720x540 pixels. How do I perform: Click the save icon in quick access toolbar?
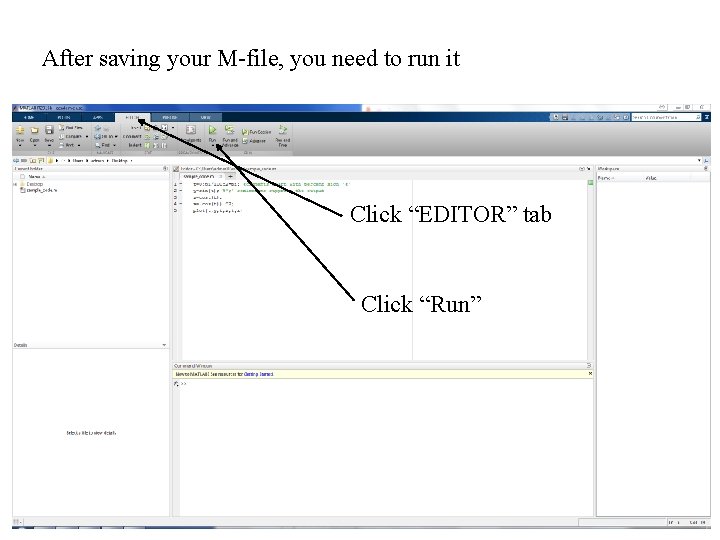click(x=565, y=118)
